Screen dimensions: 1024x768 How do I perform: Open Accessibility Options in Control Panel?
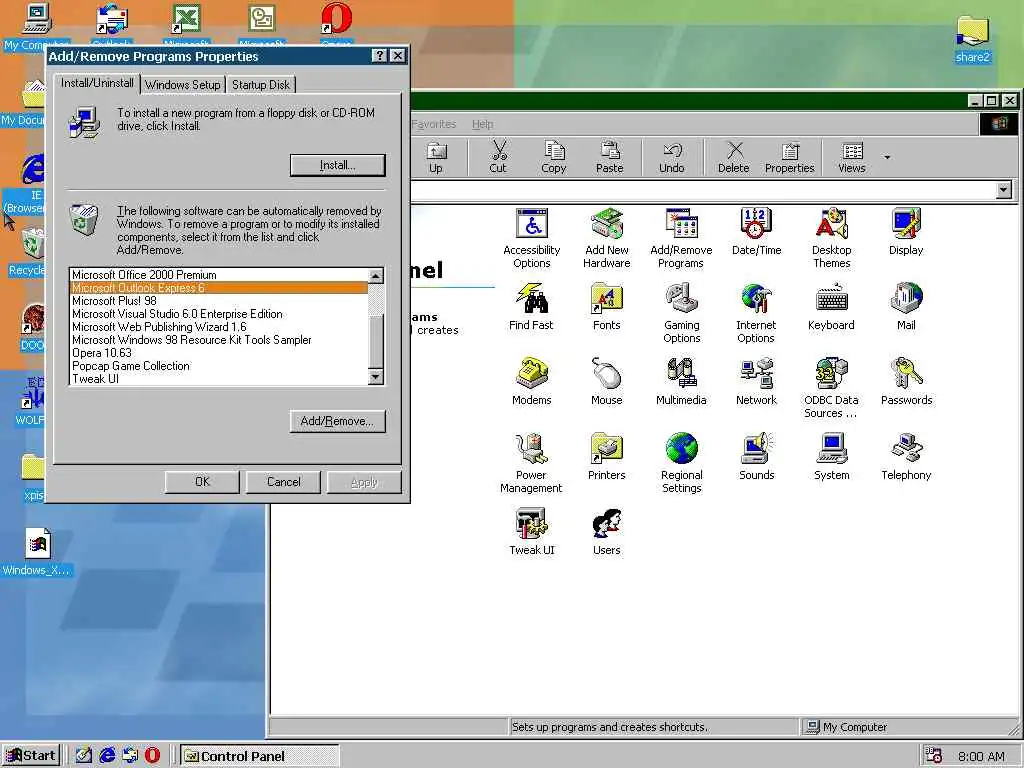[x=532, y=239]
